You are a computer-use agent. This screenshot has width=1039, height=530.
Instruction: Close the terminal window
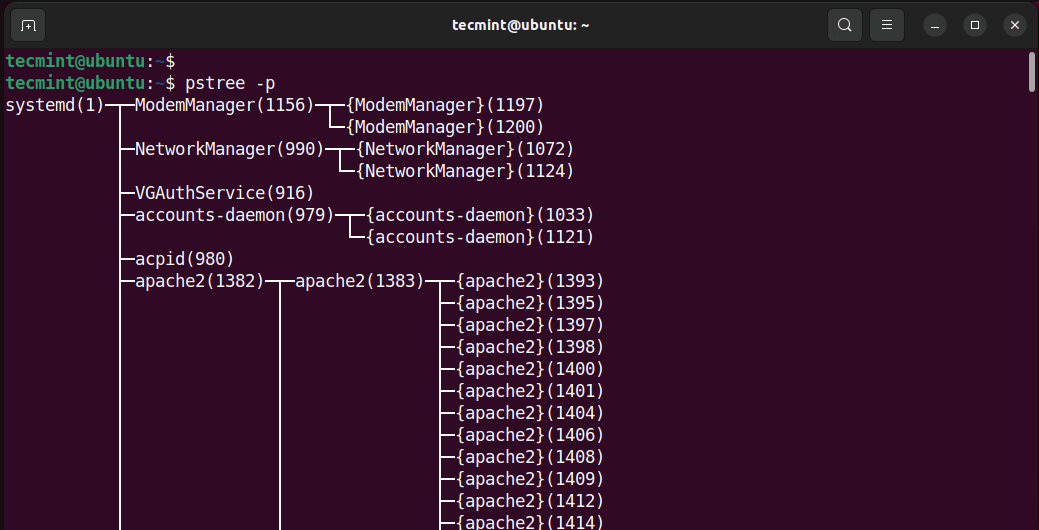tap(1014, 25)
